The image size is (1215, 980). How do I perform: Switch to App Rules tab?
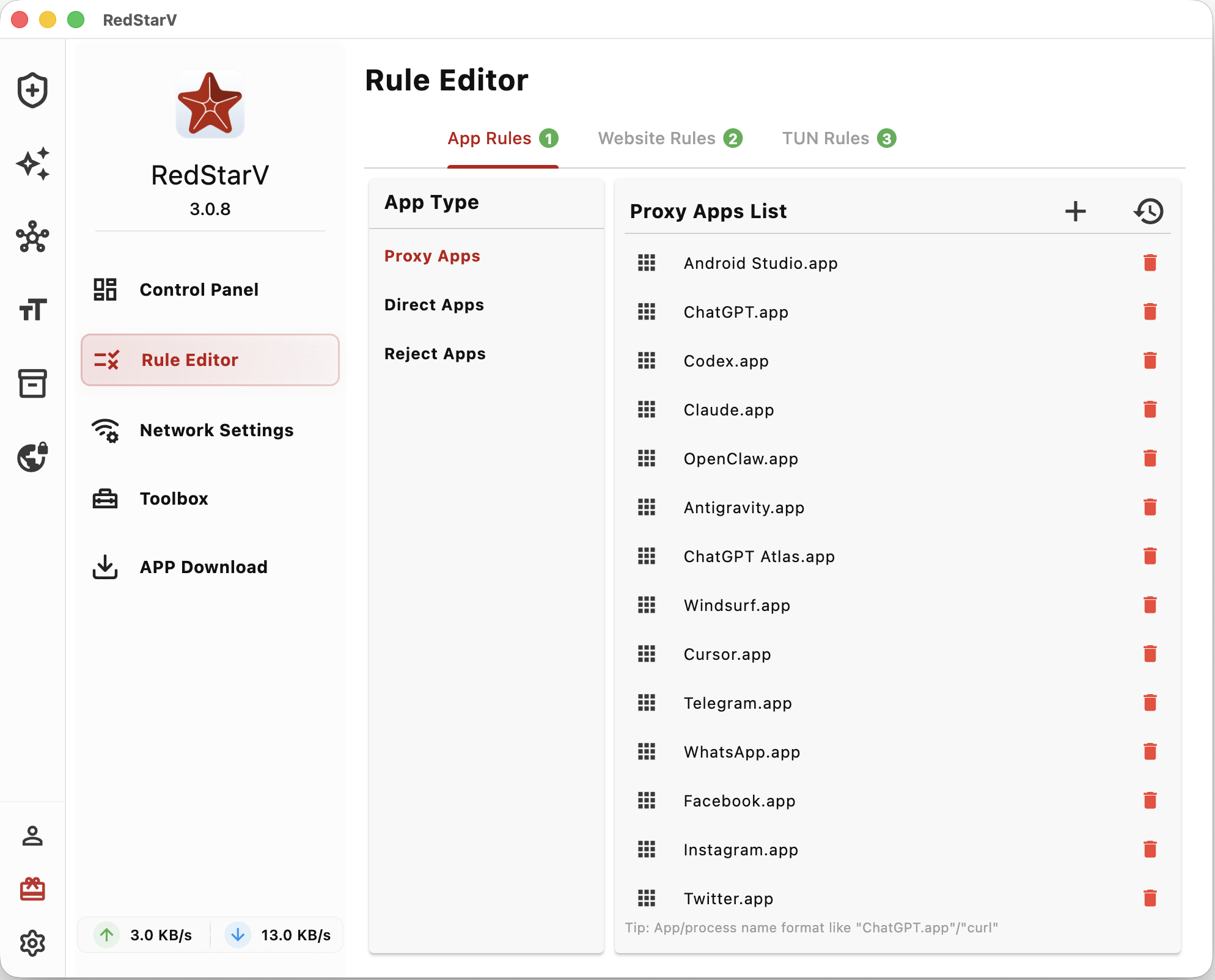503,139
